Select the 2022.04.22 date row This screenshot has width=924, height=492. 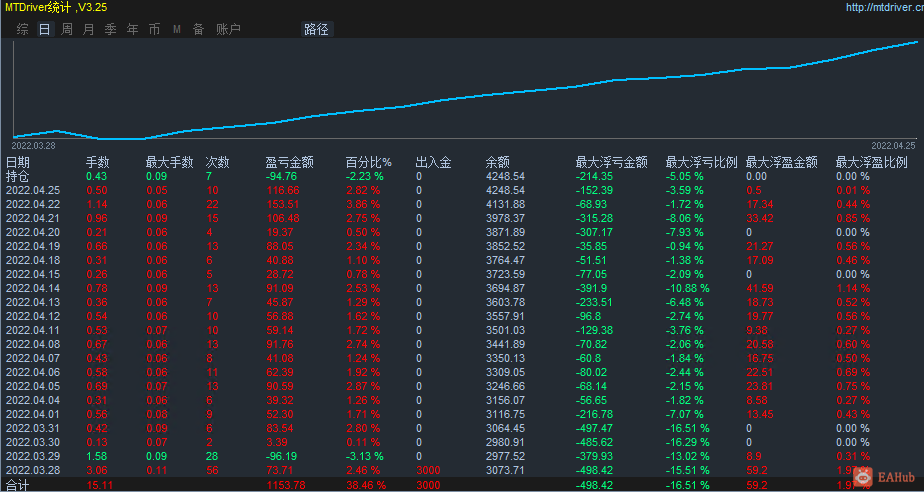(x=32, y=204)
